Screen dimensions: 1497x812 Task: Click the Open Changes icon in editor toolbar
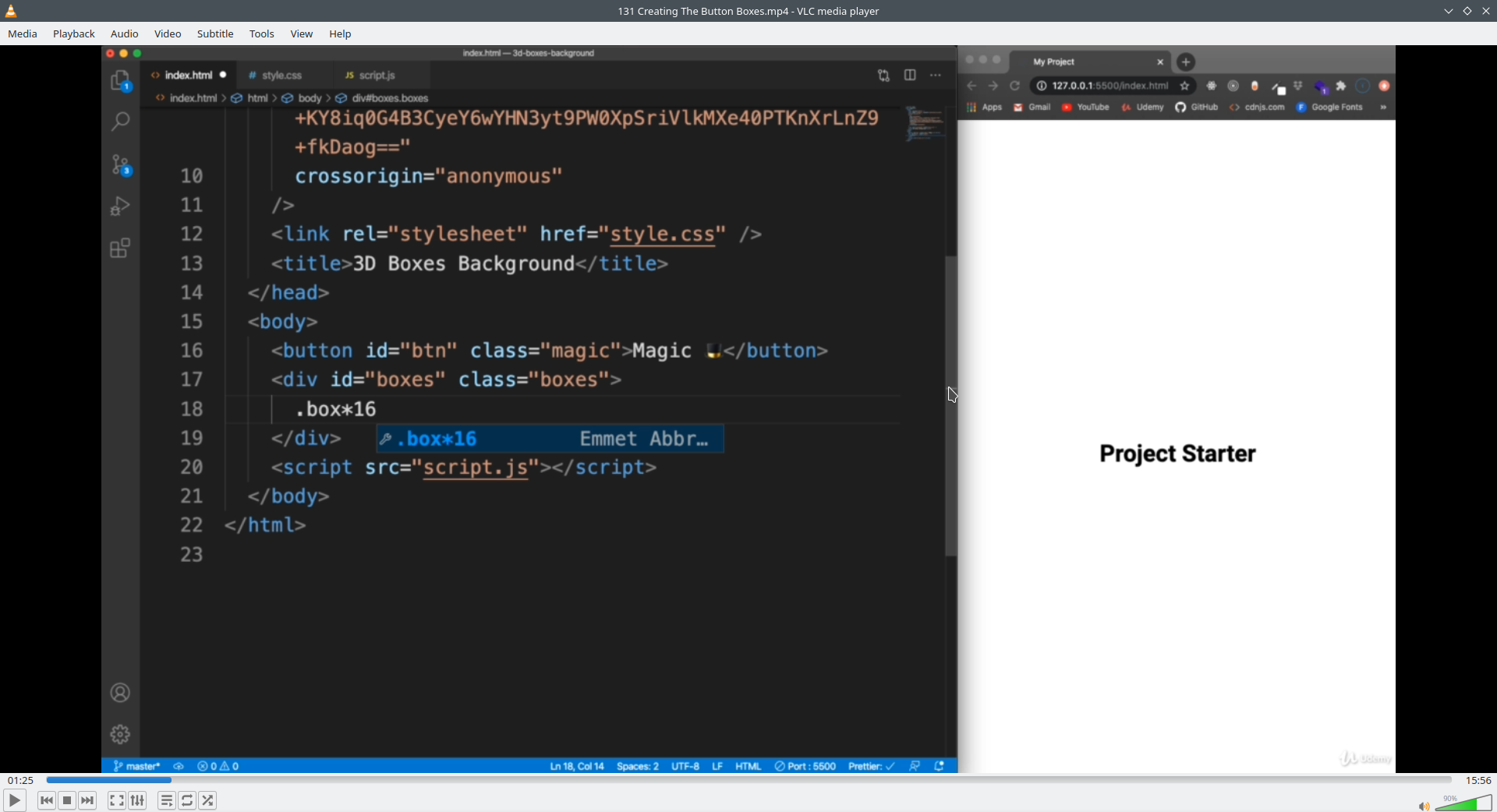(883, 76)
